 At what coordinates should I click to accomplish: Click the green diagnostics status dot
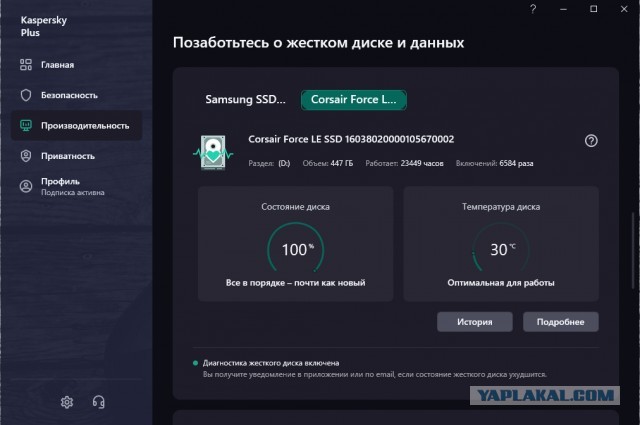tap(195, 363)
